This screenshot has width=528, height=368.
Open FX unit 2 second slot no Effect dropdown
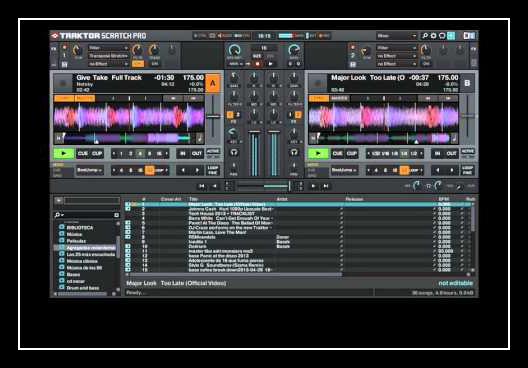(396, 56)
